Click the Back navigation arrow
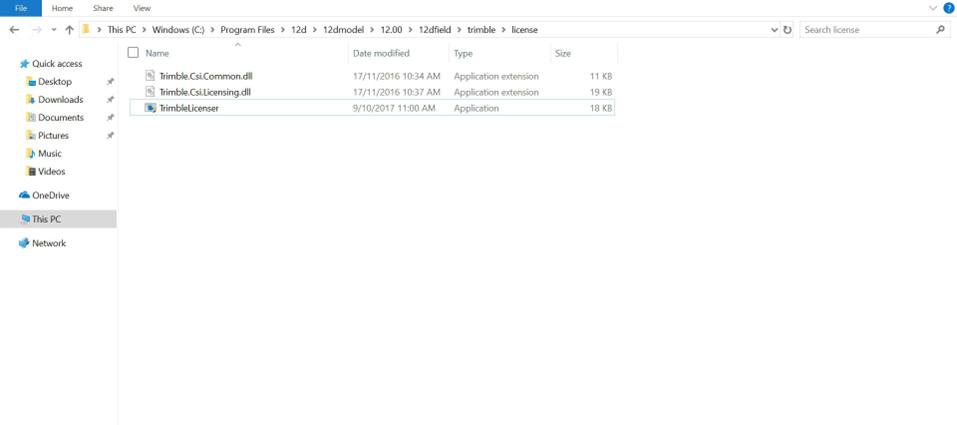Viewport: 957px width, 425px height. (14, 30)
